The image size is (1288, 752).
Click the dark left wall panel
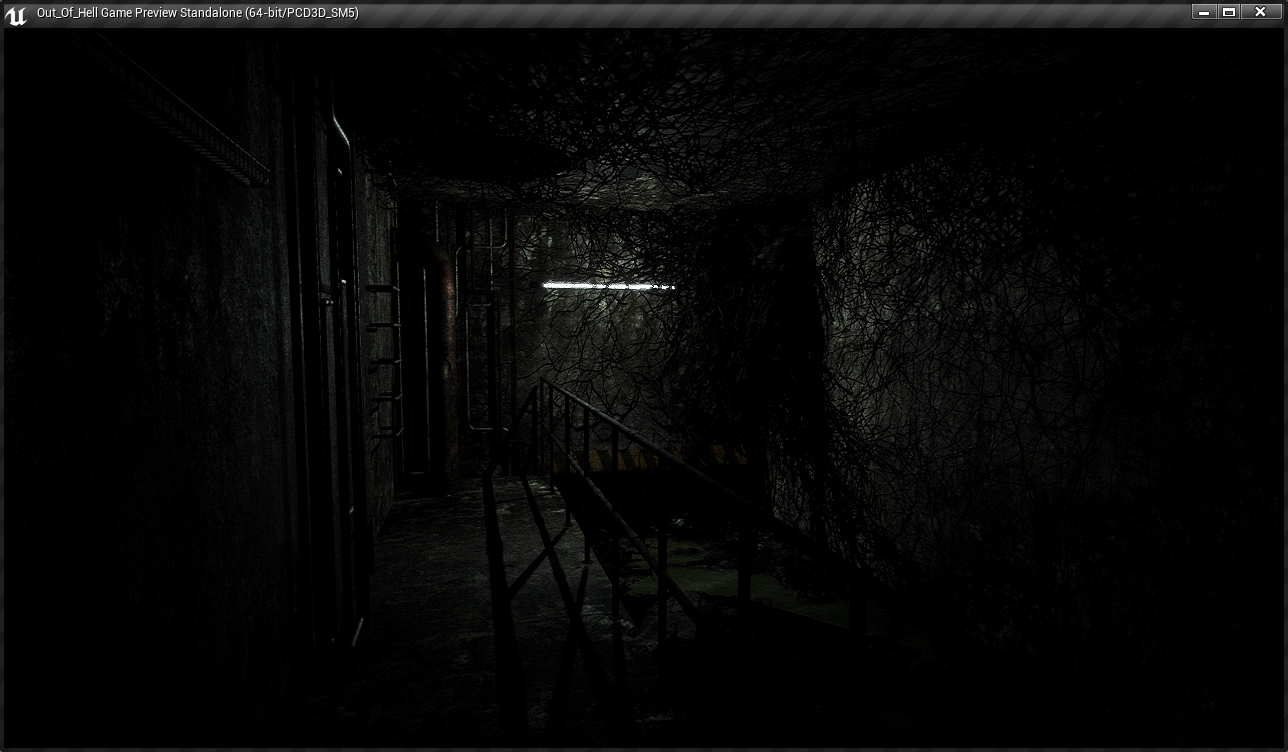coord(150,400)
